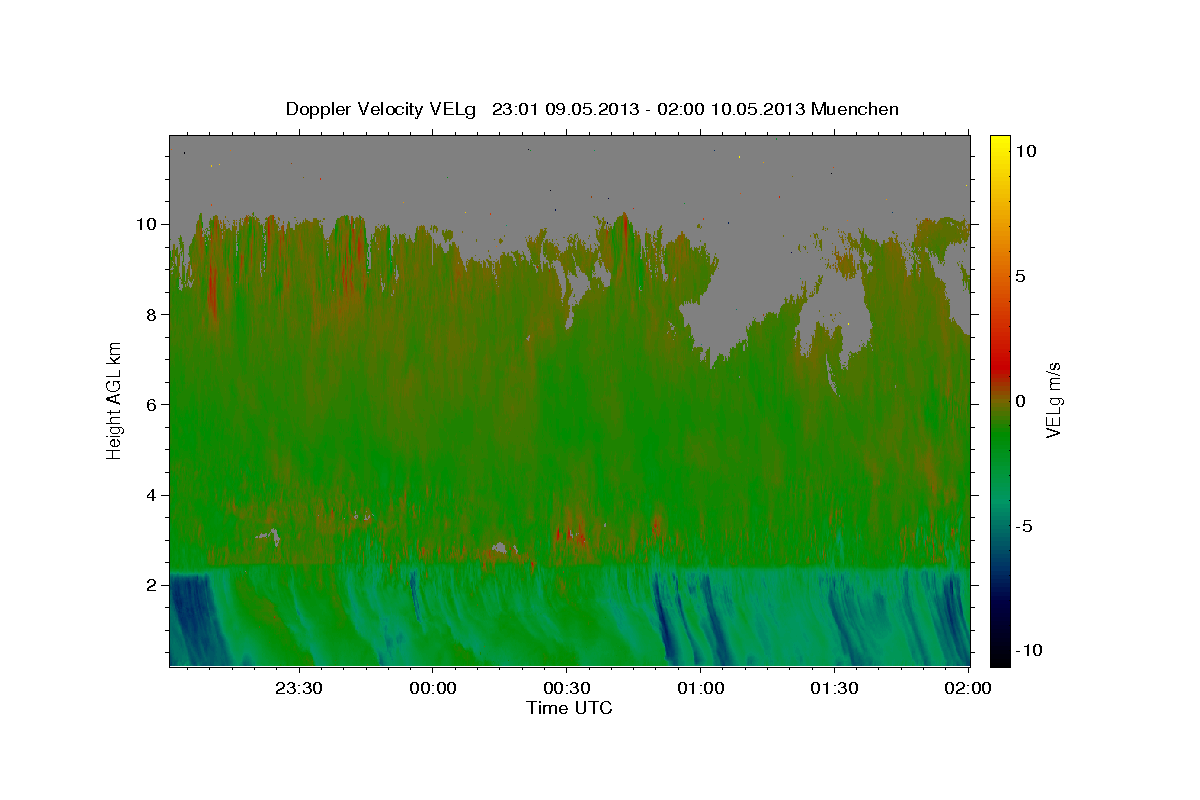Click the 'VELg m/s' colorbar label
This screenshot has width=1200, height=800.
coord(1054,400)
